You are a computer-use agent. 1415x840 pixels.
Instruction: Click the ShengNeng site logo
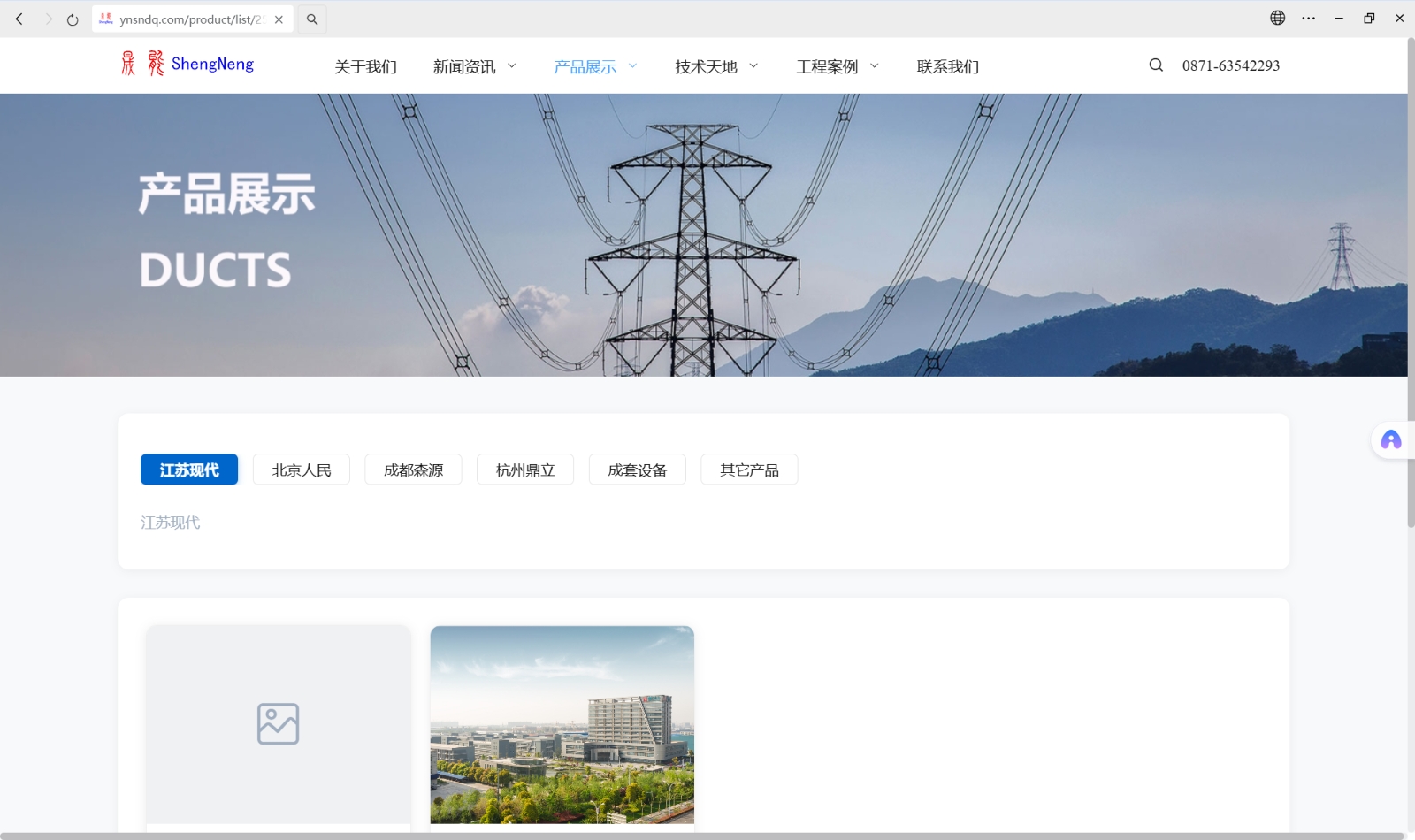tap(187, 64)
